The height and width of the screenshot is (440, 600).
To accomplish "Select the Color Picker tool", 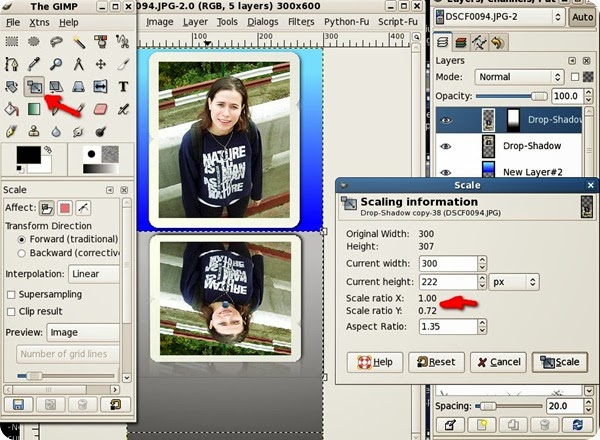I will pyautogui.click(x=34, y=64).
